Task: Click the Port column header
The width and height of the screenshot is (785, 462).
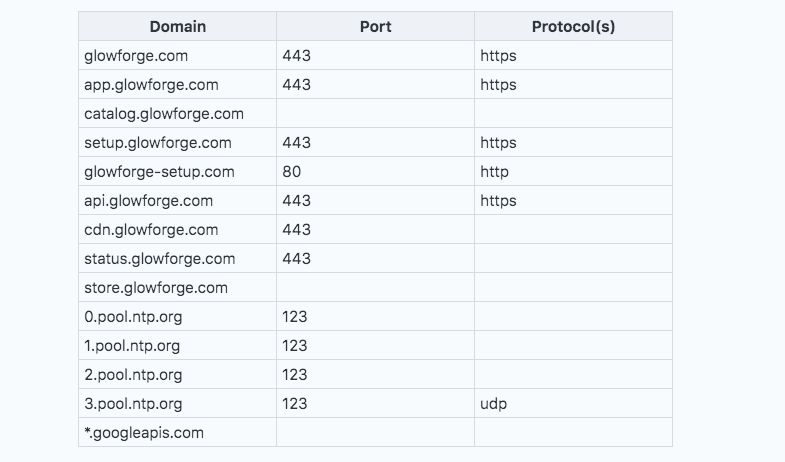Action: (375, 27)
